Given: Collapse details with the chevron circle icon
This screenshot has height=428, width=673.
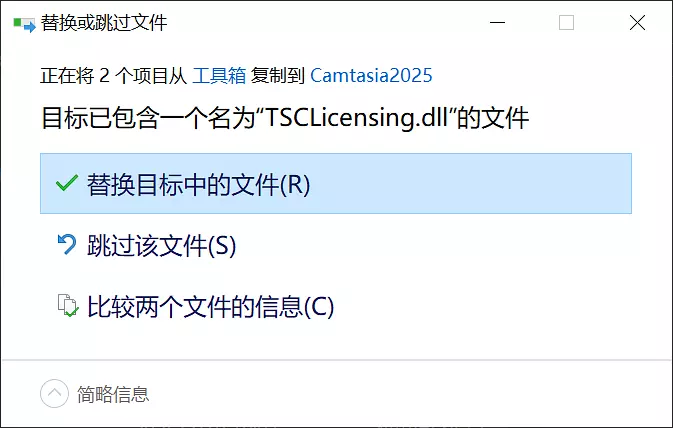Looking at the screenshot, I should [54, 393].
